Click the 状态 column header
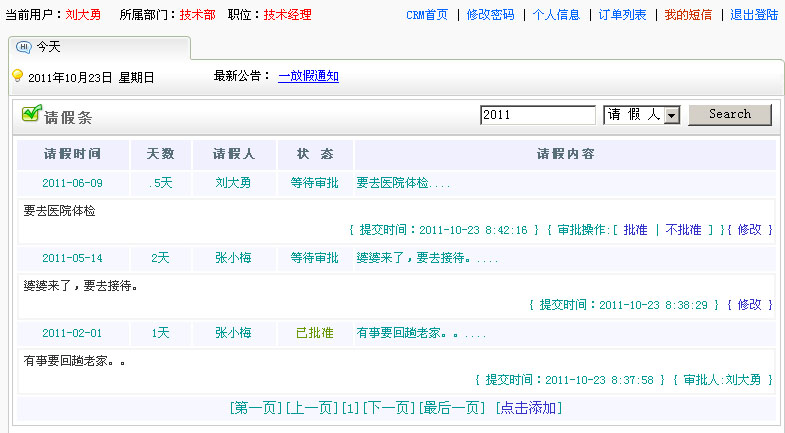Viewport: 785px width, 433px height. (x=315, y=154)
